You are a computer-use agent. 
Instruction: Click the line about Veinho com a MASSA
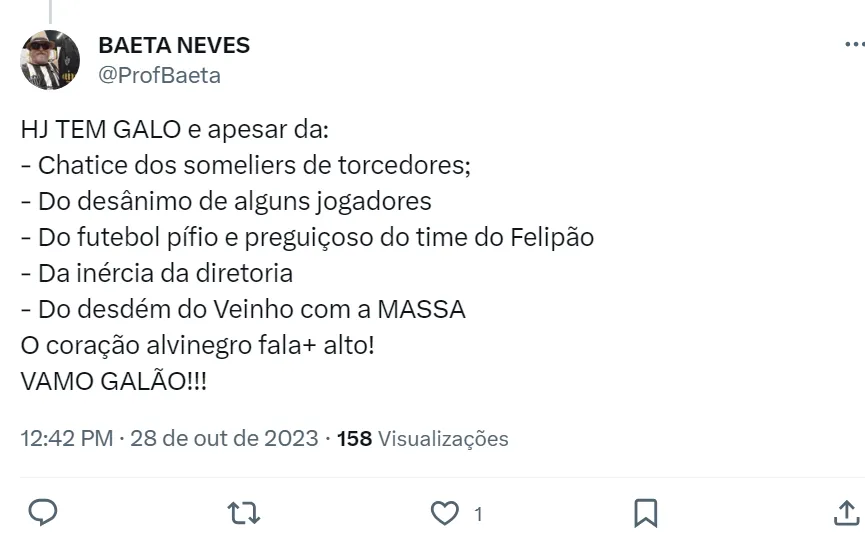tap(242, 309)
